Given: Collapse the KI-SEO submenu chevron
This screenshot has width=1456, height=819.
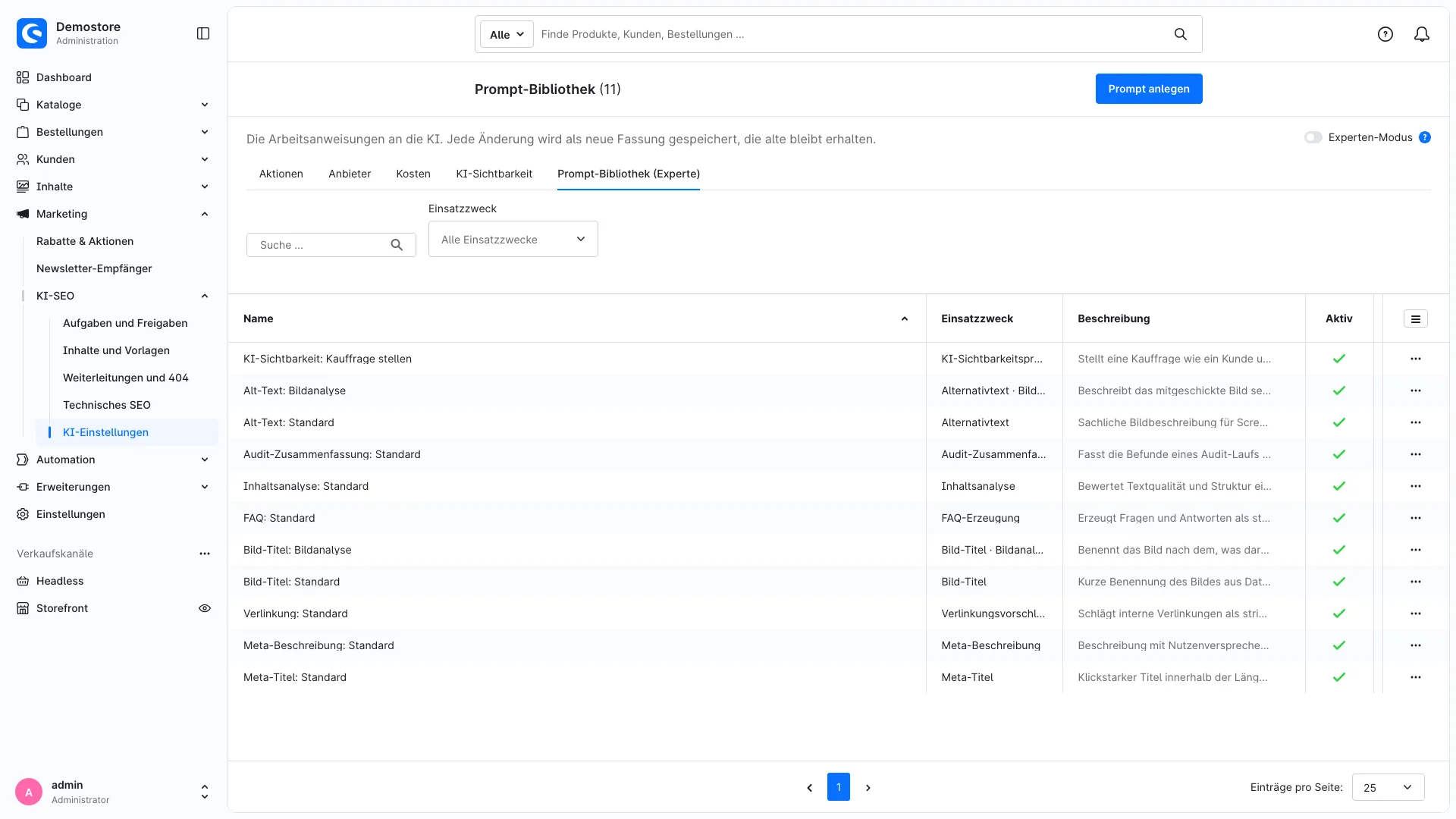Looking at the screenshot, I should [205, 296].
